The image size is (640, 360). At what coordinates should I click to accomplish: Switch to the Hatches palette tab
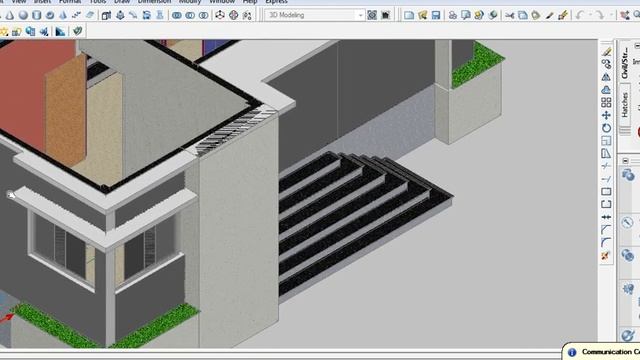625,104
